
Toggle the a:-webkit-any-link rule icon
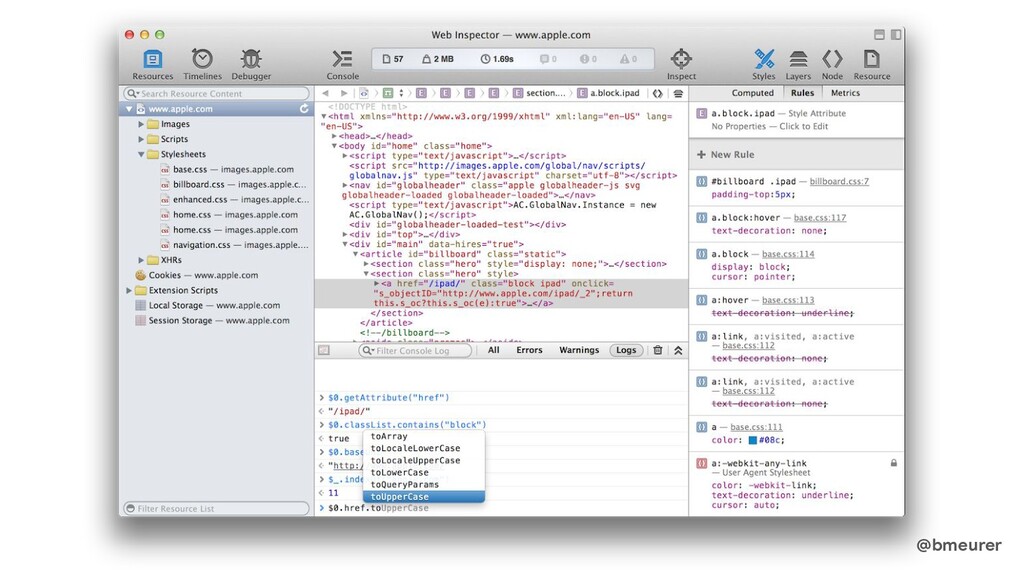[701, 463]
